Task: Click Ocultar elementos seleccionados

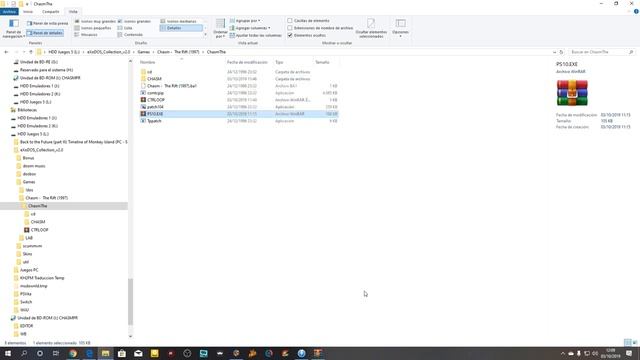Action: 371,29
